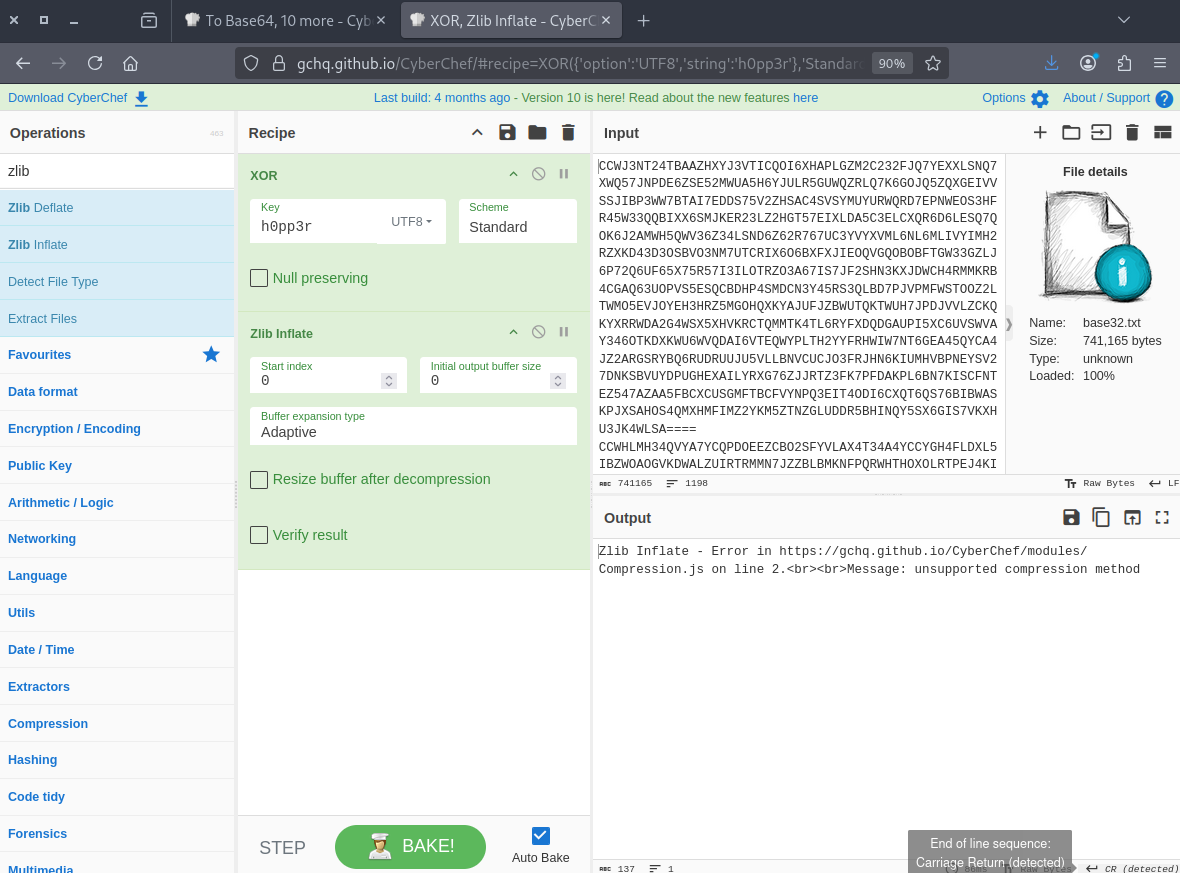Add a new input tab
This screenshot has height=873, width=1180.
click(1040, 133)
